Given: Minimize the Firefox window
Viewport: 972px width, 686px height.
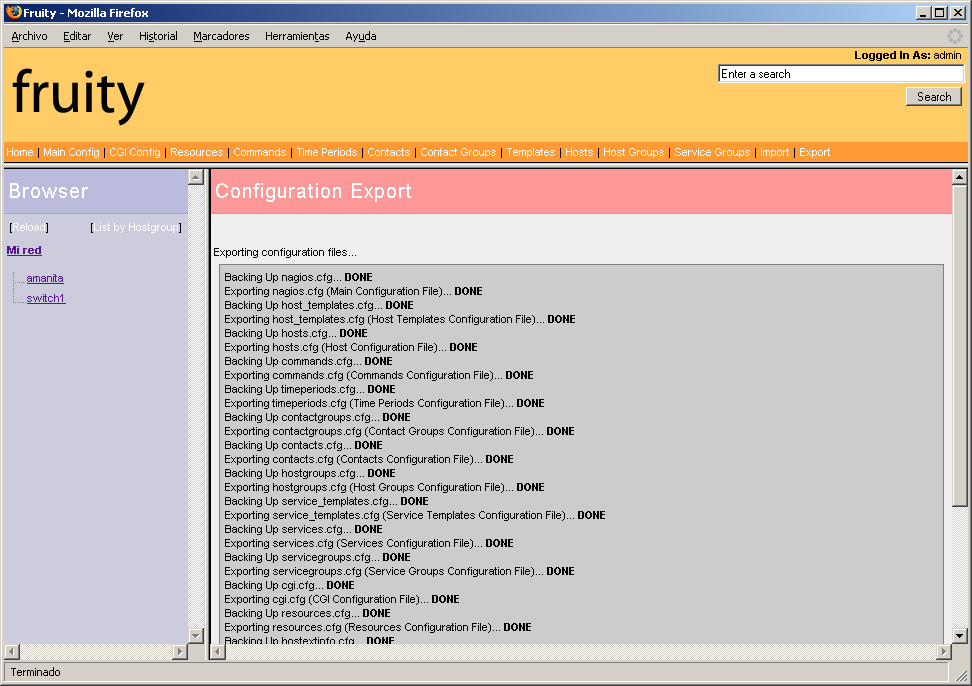Looking at the screenshot, I should (924, 12).
